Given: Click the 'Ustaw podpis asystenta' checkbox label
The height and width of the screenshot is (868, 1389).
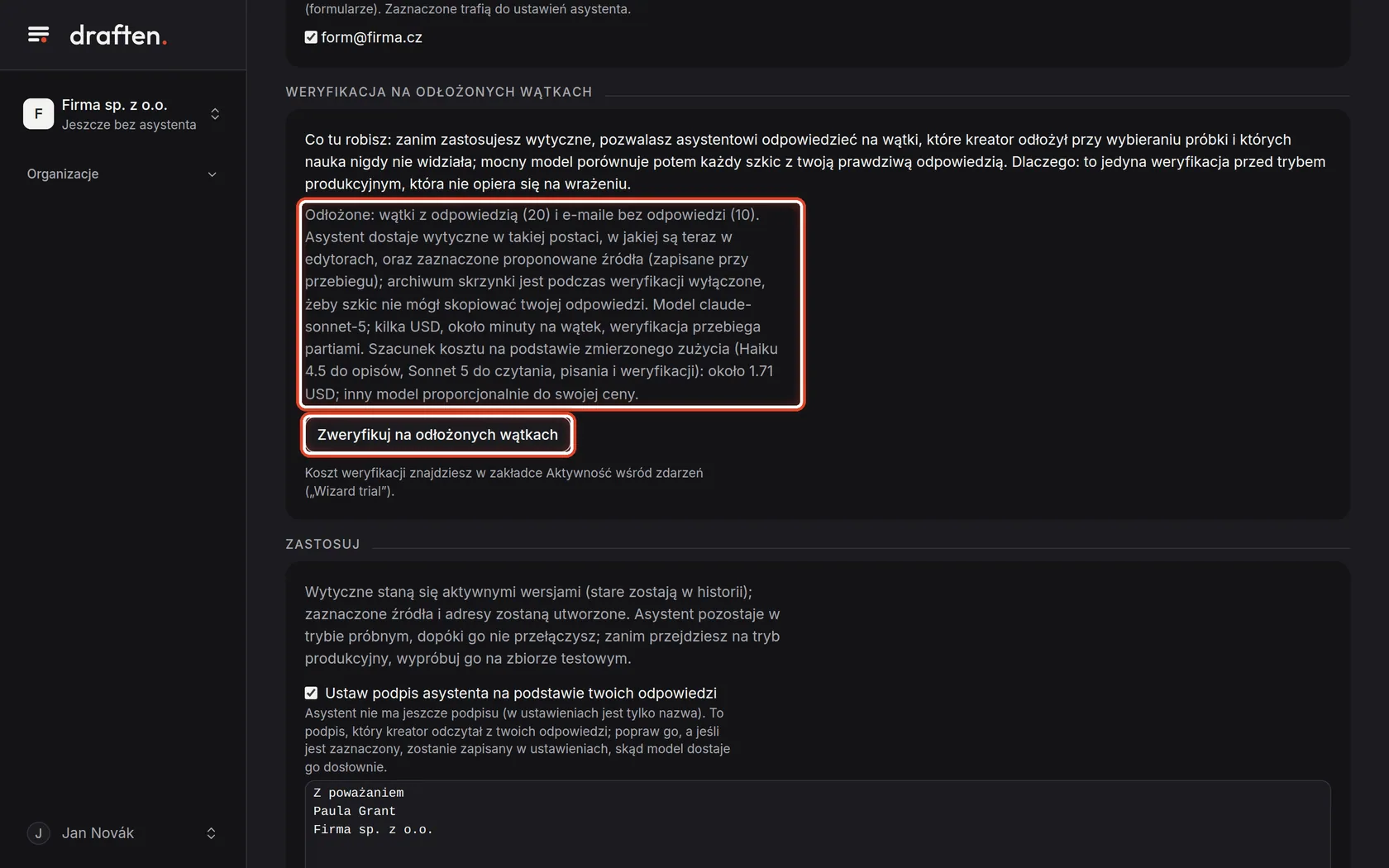Looking at the screenshot, I should [x=521, y=693].
